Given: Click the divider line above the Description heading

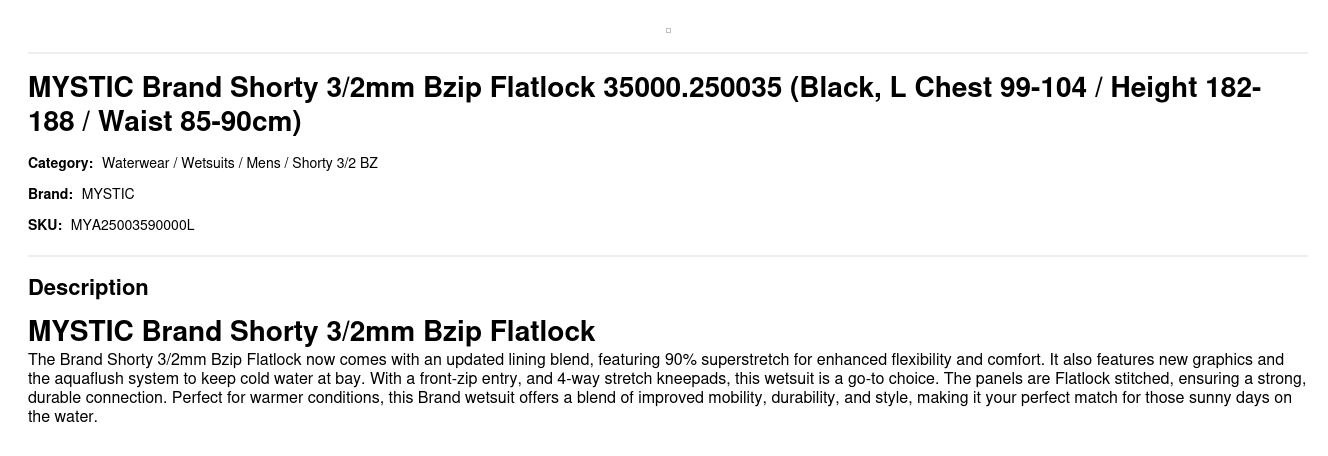Looking at the screenshot, I should (x=668, y=256).
